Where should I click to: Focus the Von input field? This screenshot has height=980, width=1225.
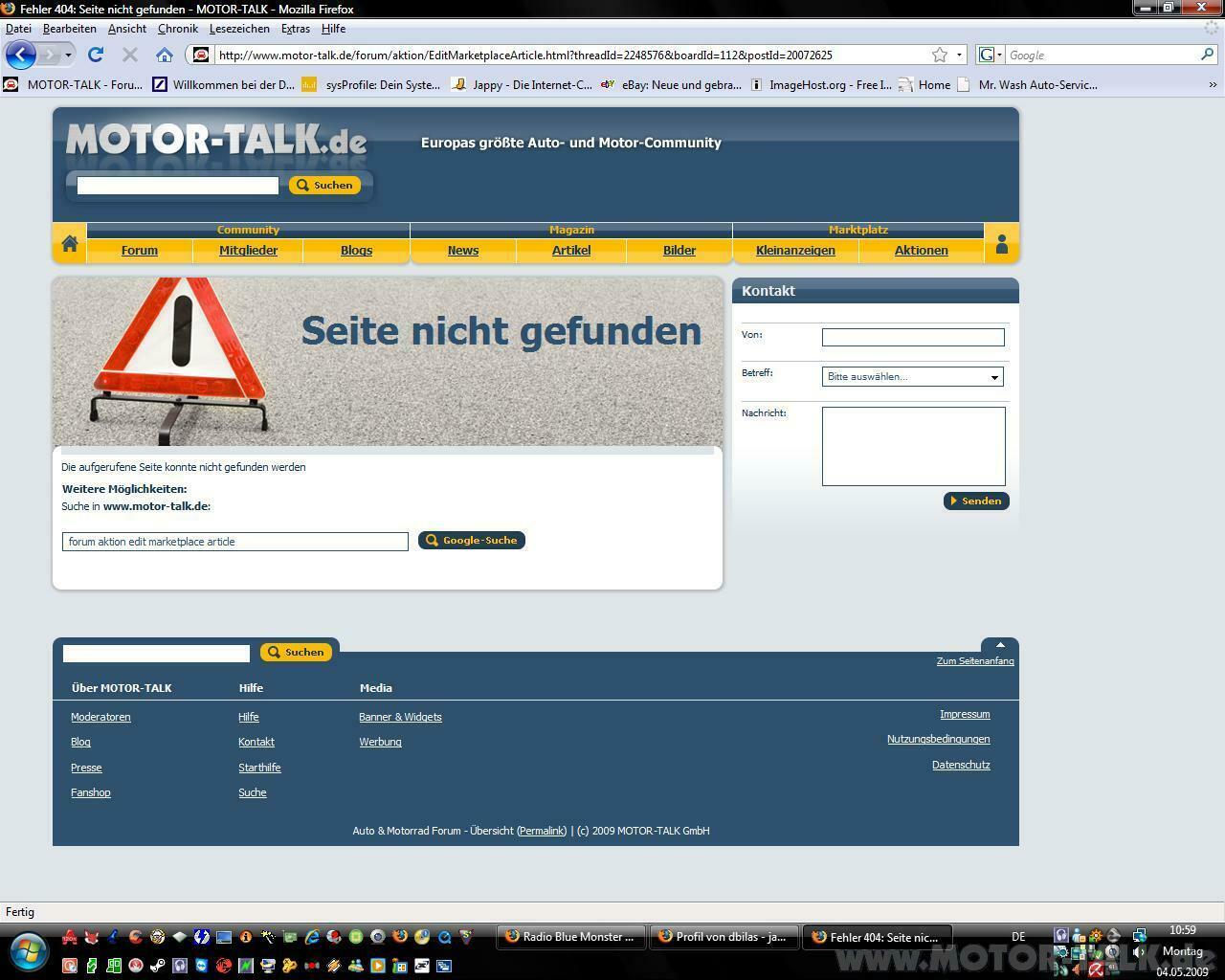click(913, 337)
